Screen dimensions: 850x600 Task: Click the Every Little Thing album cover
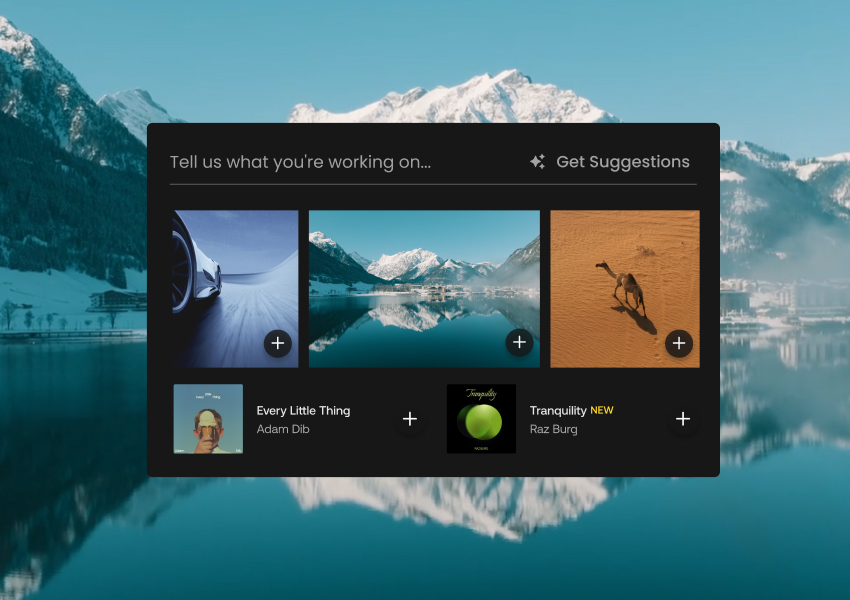[208, 419]
